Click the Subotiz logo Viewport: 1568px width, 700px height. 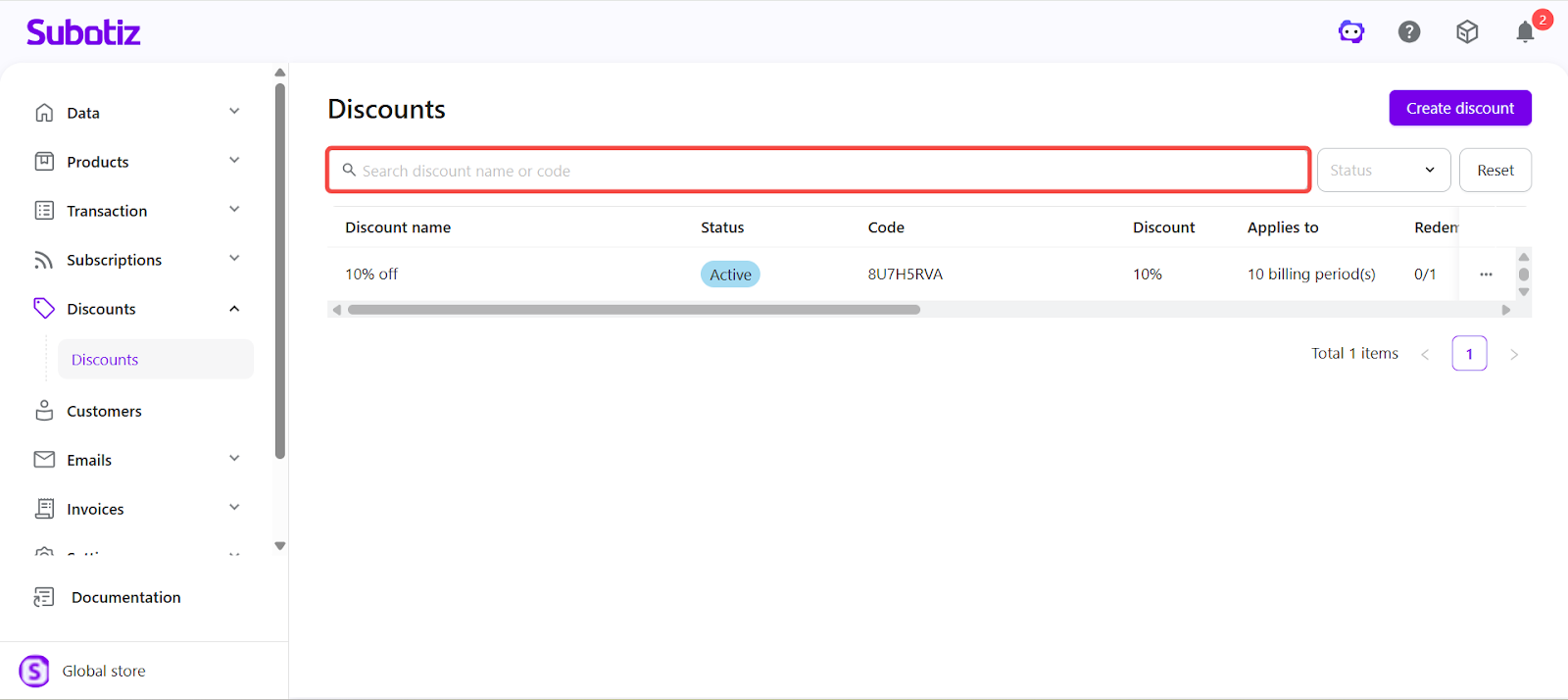(83, 32)
